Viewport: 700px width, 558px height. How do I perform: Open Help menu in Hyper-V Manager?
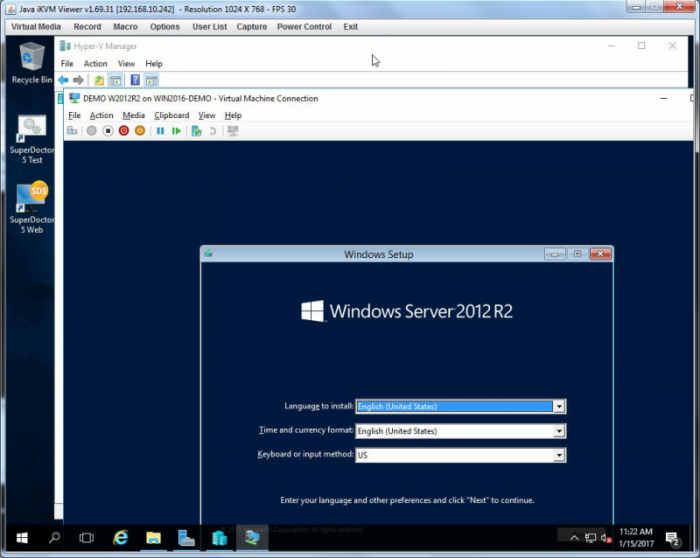pos(154,63)
